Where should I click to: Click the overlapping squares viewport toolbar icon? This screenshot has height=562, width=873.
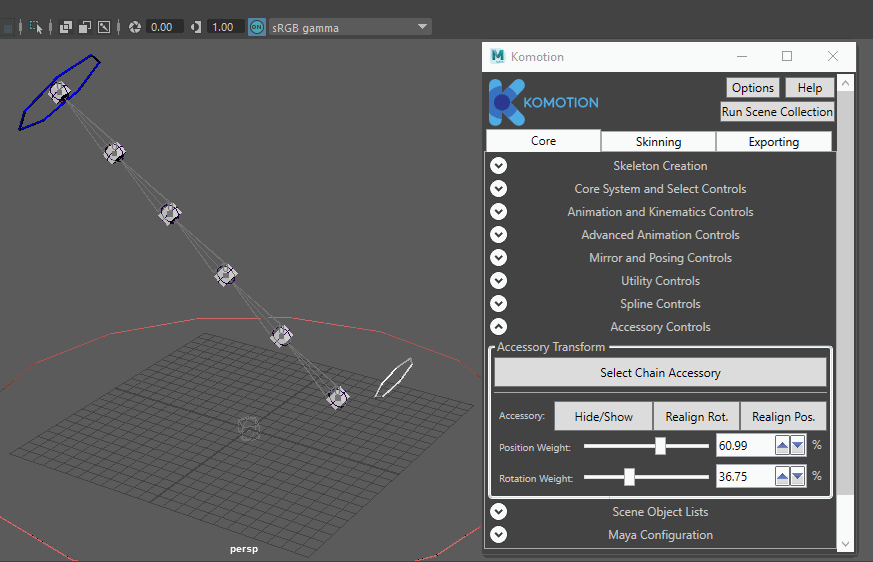pyautogui.click(x=66, y=27)
